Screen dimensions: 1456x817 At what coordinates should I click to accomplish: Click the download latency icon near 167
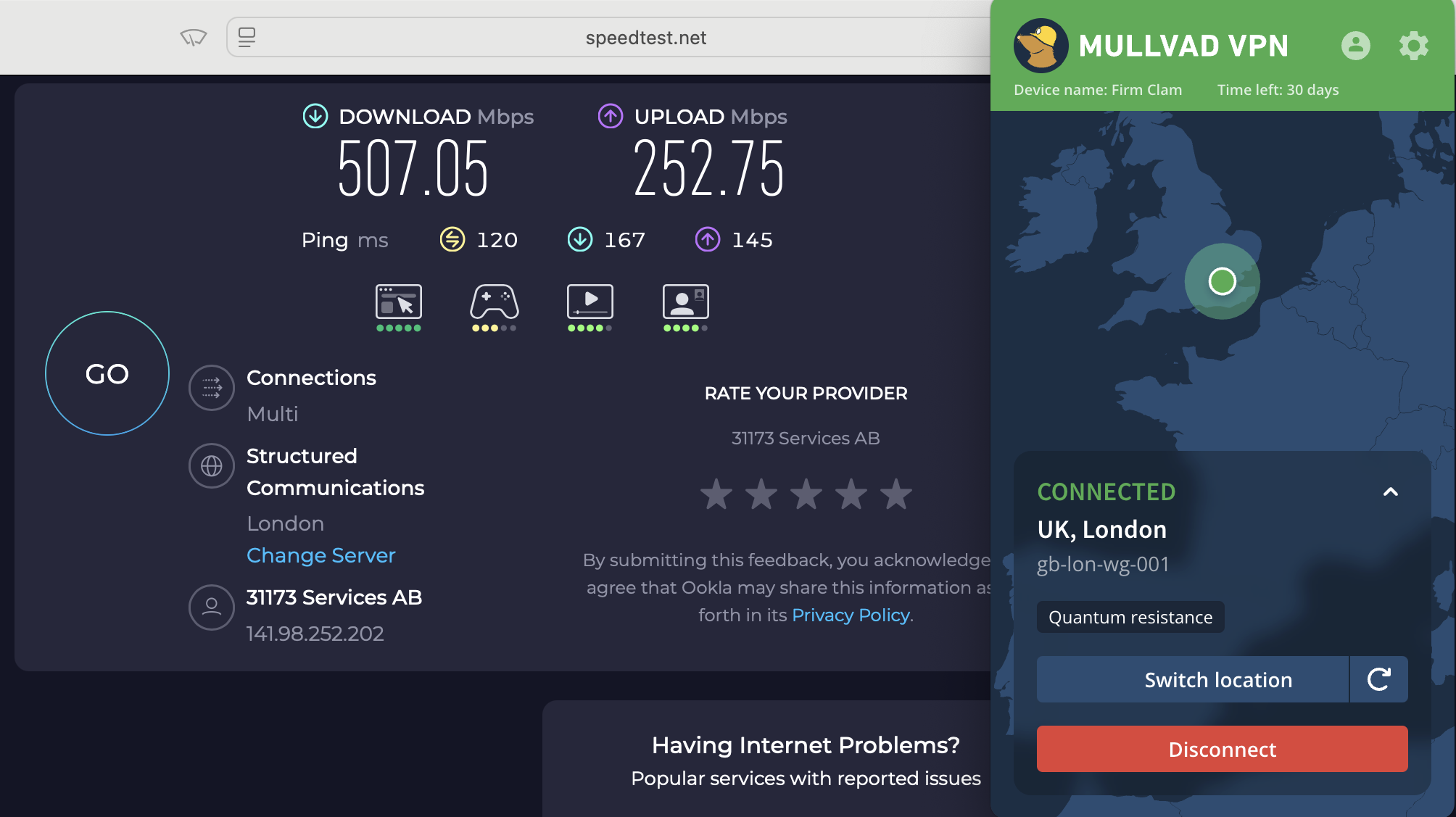pos(580,239)
